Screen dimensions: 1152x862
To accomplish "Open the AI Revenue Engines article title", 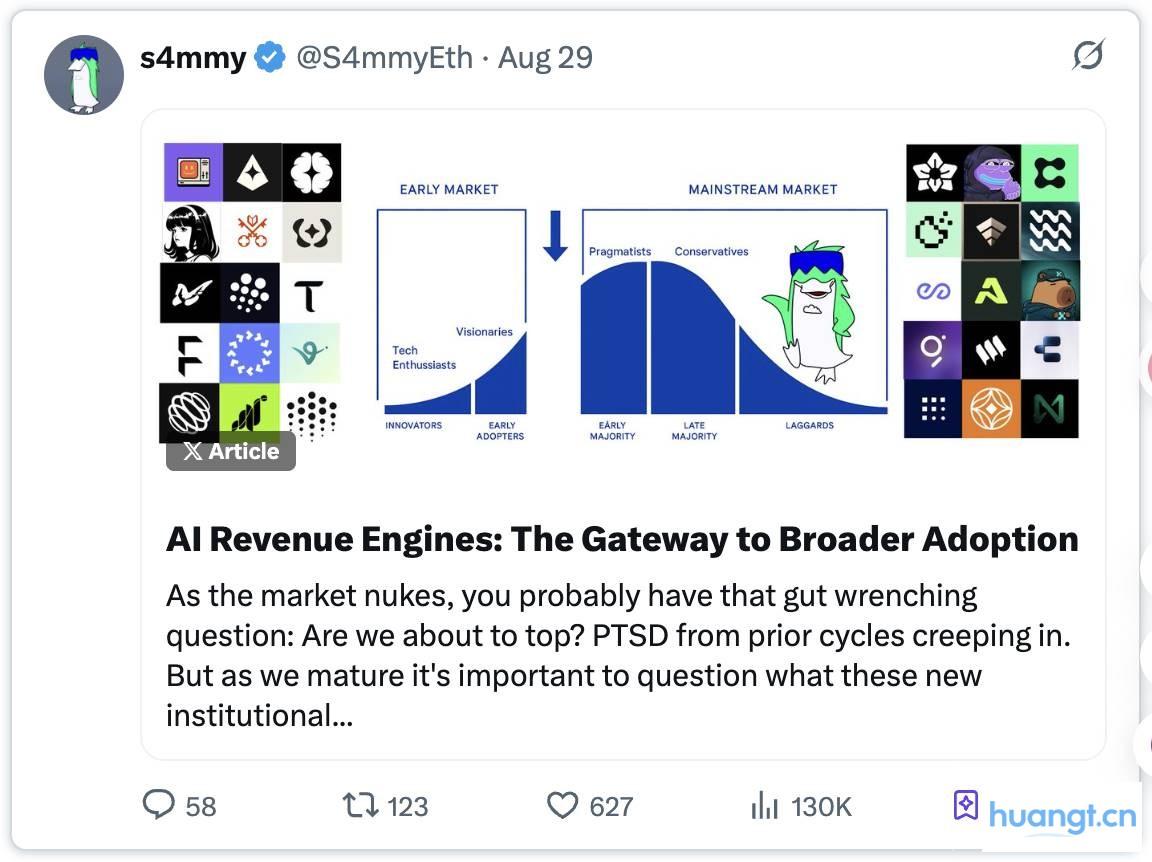I will point(622,539).
